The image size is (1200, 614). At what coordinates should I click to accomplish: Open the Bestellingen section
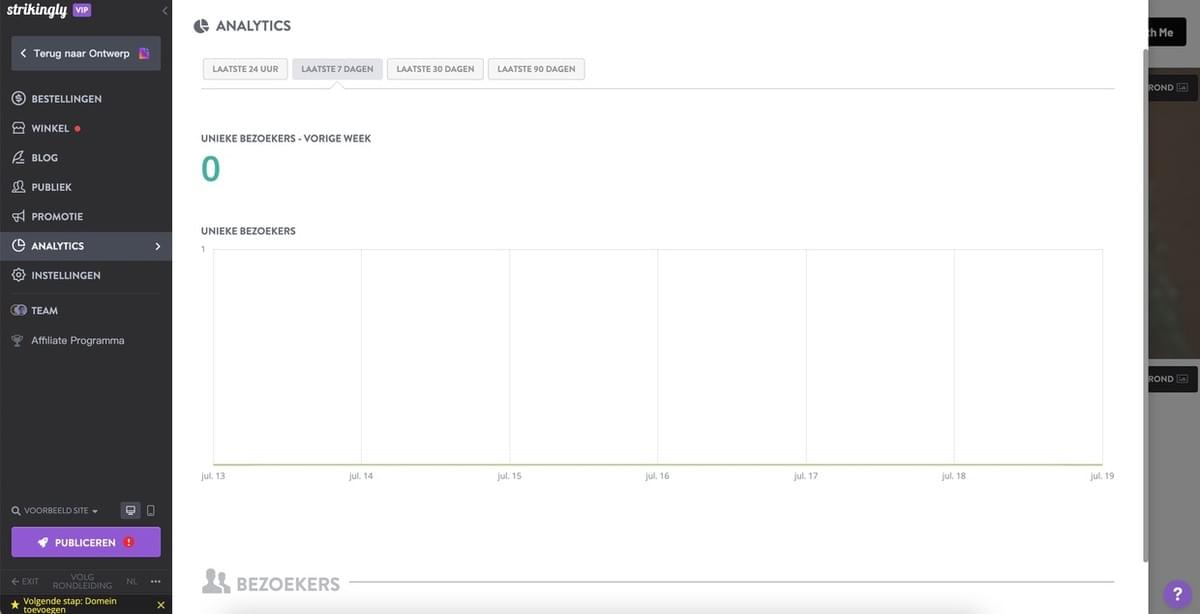(x=17, y=98)
